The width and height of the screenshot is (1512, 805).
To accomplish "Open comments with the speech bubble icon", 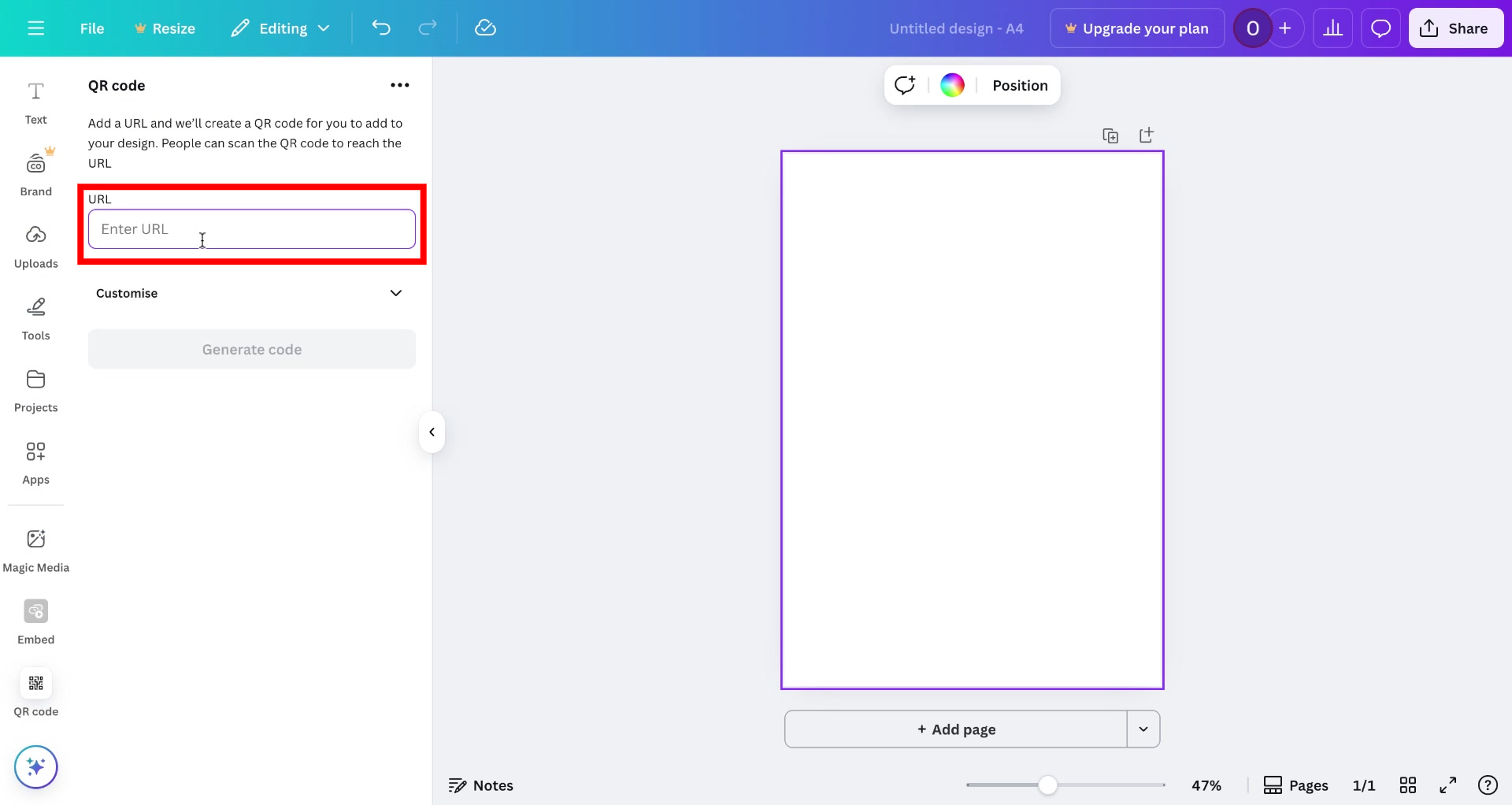I will (1380, 28).
